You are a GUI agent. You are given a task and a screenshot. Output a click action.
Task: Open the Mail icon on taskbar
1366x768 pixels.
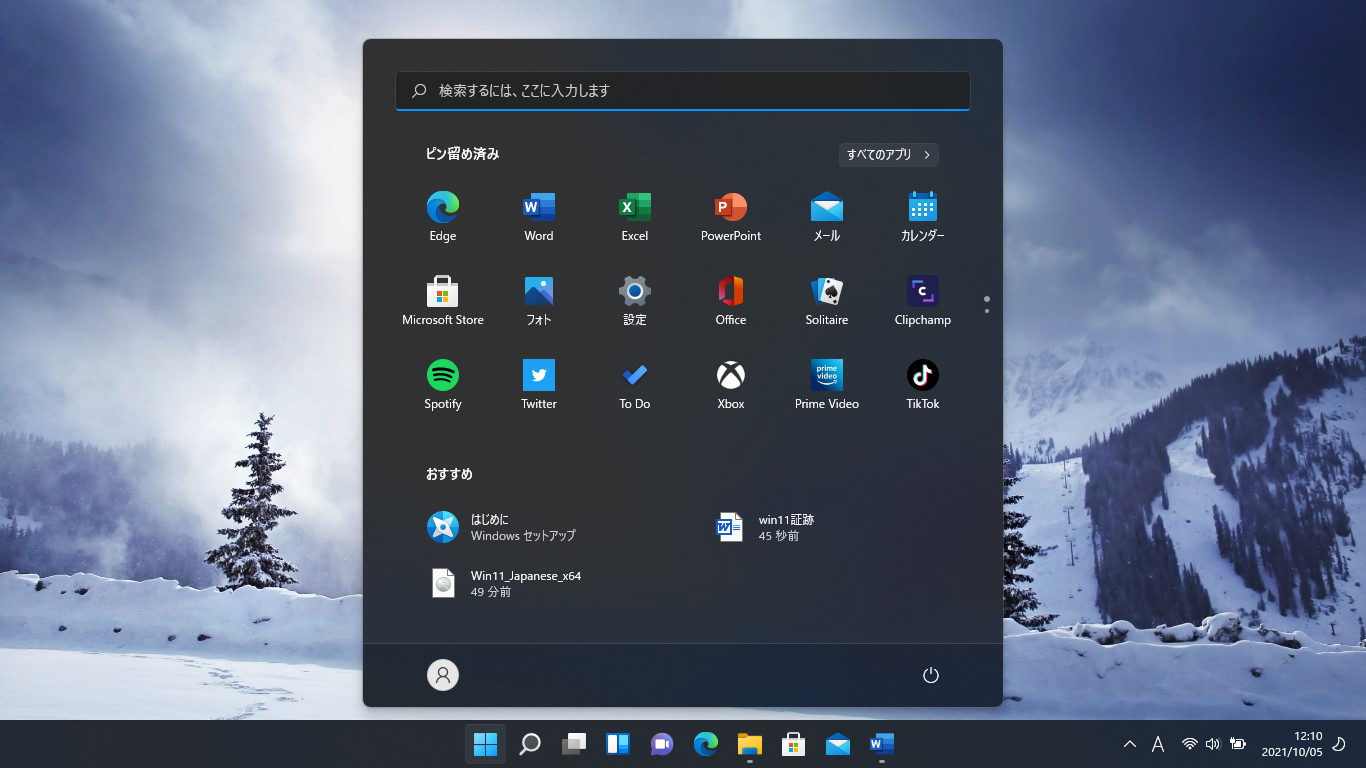[x=838, y=744]
